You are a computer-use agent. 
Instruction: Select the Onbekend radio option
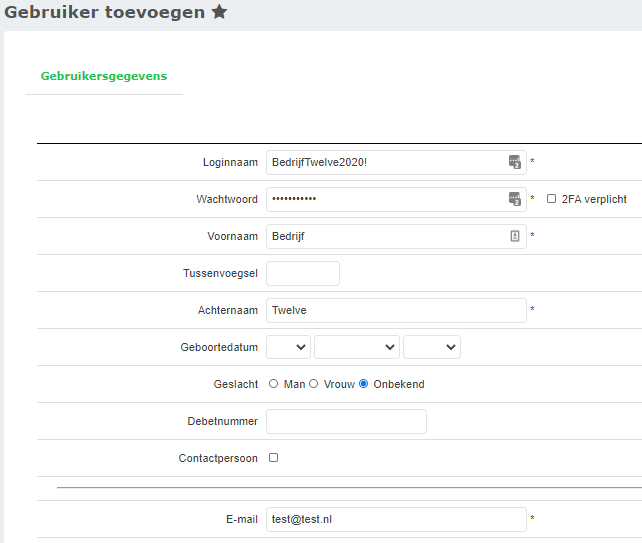click(x=364, y=384)
